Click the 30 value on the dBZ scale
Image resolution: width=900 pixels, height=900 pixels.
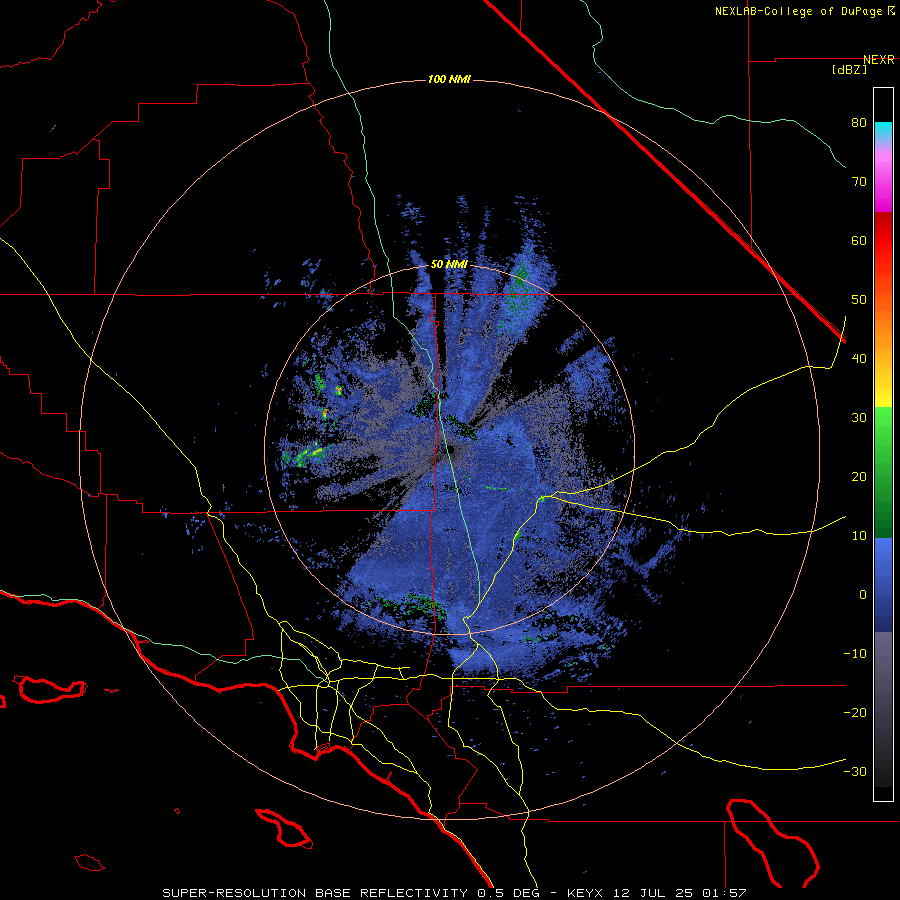click(x=859, y=417)
